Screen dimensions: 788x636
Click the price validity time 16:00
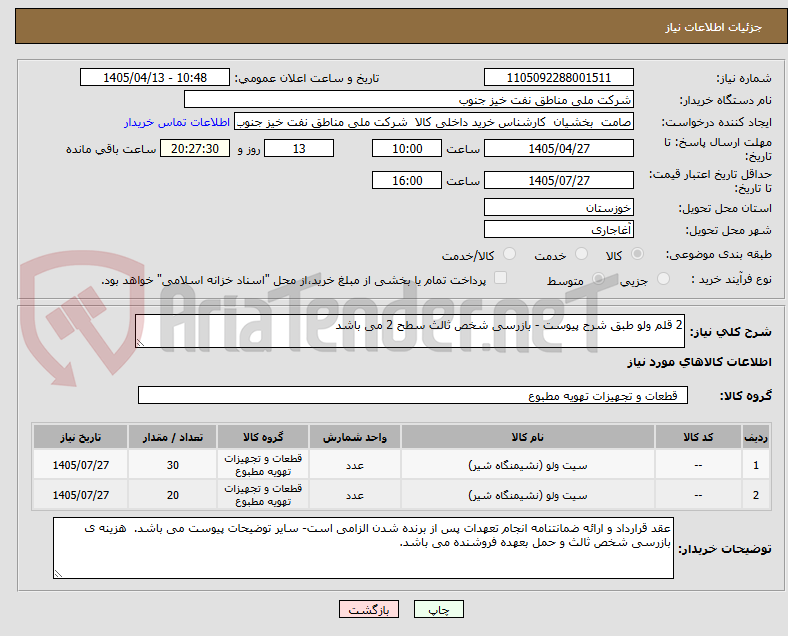(x=407, y=180)
